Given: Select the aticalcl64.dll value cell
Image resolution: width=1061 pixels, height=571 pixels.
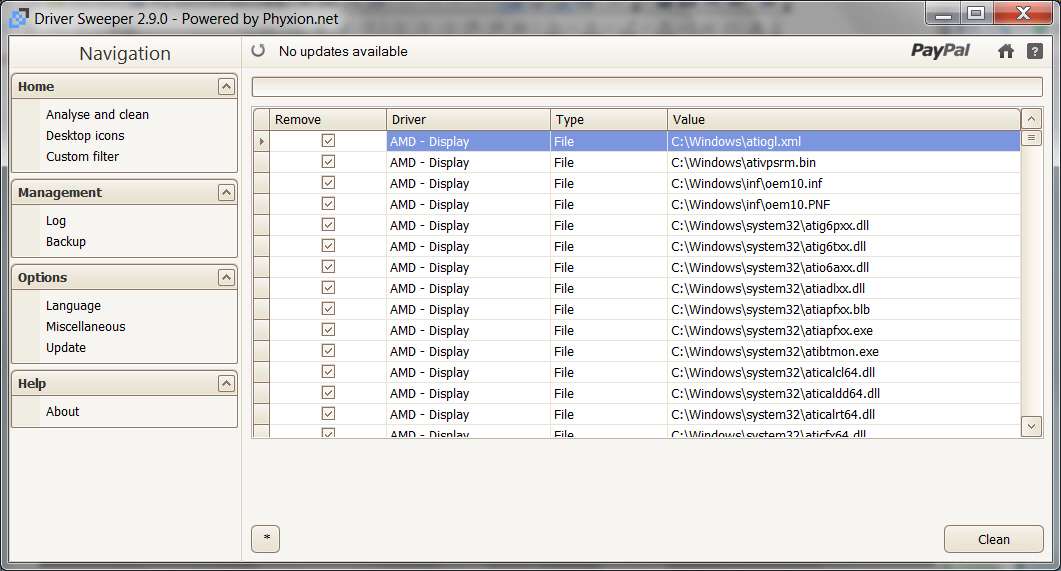Looking at the screenshot, I should tap(844, 372).
